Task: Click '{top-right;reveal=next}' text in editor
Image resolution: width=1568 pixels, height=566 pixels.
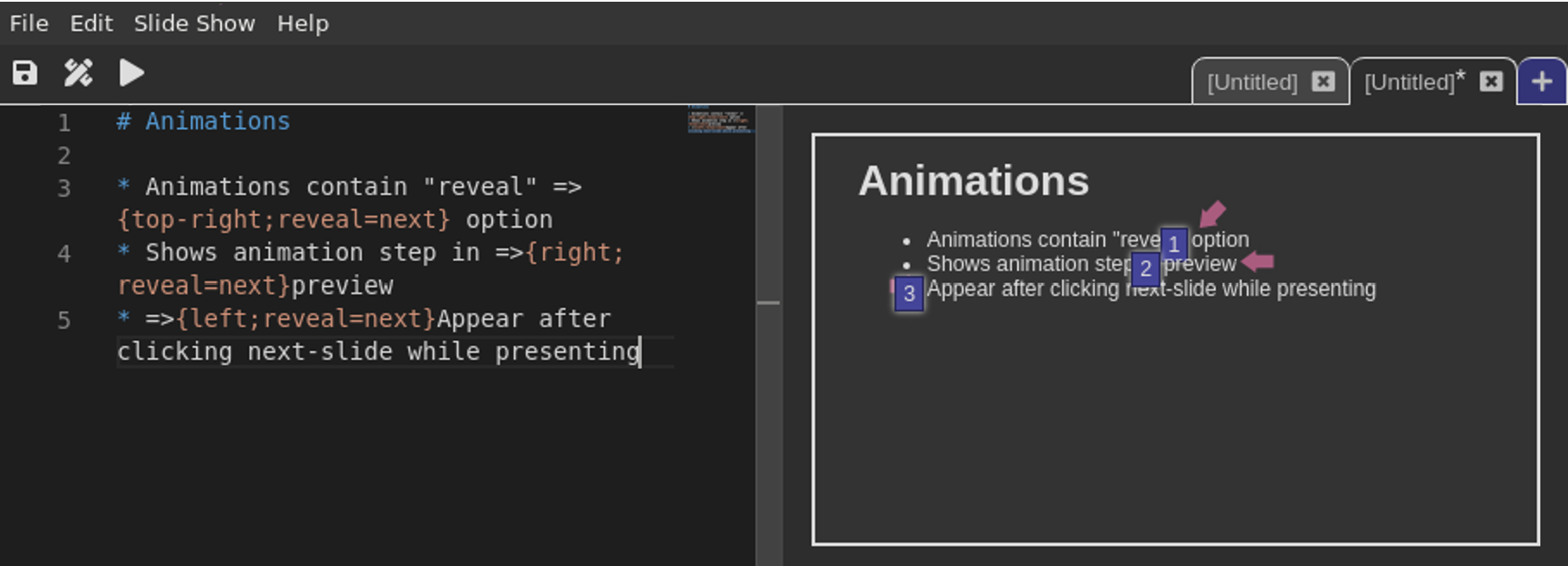Action: tap(284, 219)
